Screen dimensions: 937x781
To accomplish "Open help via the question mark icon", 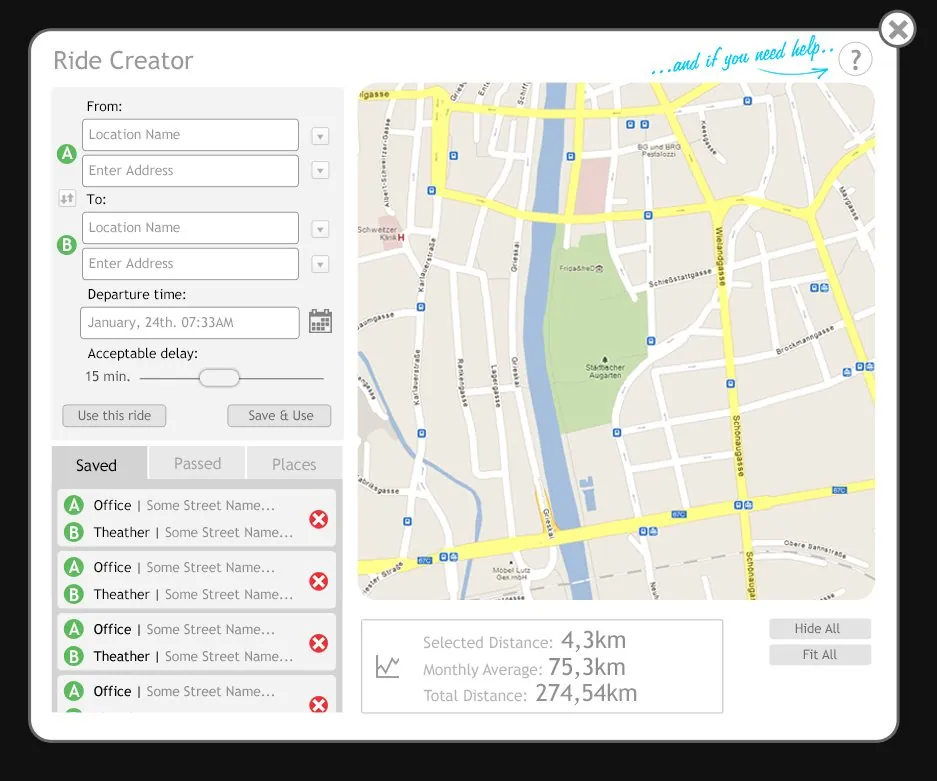I will [855, 60].
